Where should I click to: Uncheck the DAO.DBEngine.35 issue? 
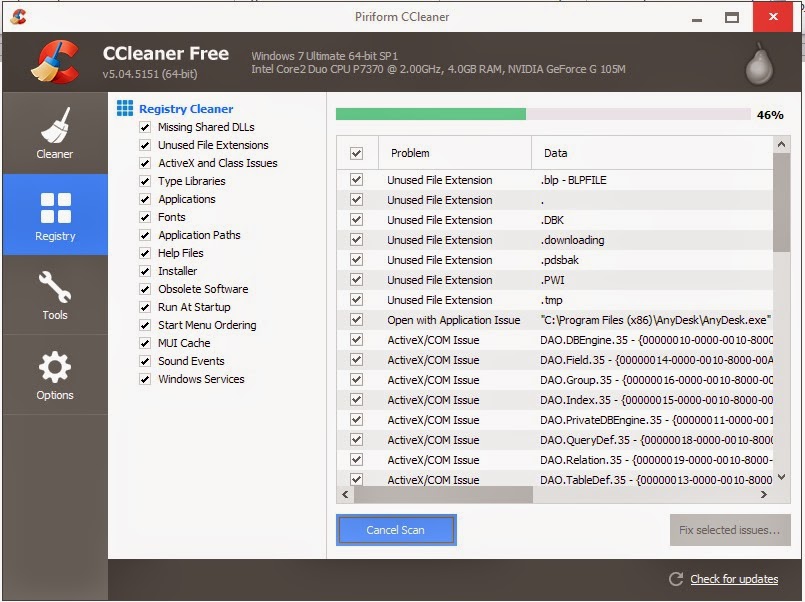[x=356, y=340]
